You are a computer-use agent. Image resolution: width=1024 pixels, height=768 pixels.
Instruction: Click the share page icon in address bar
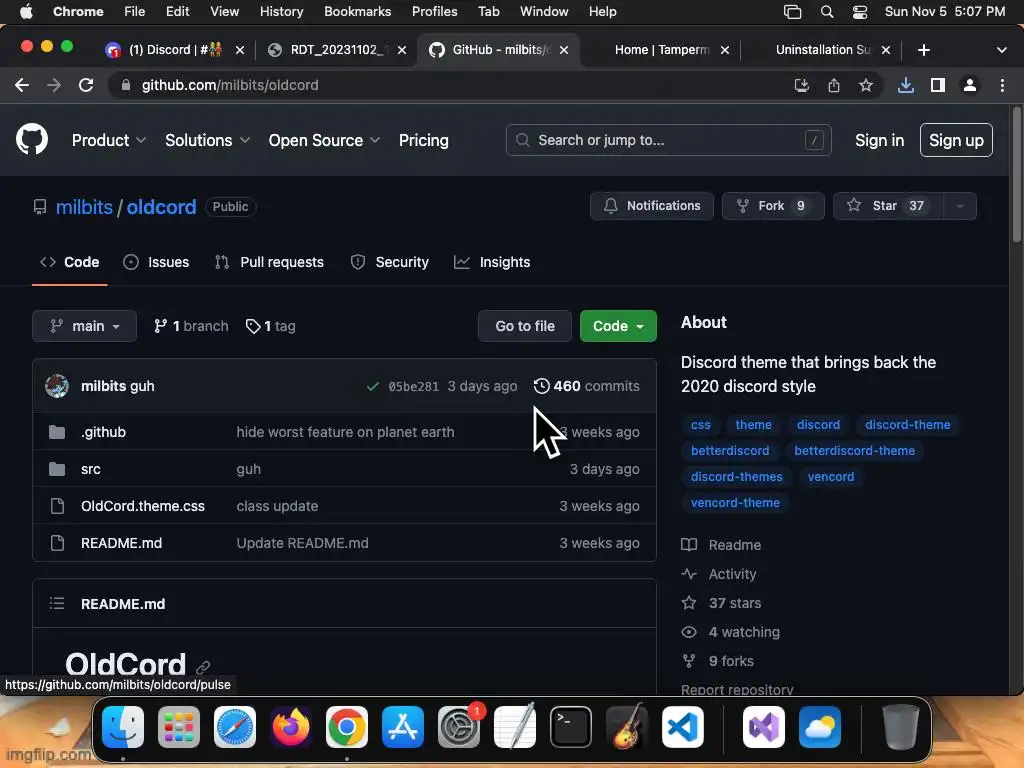[x=834, y=85]
